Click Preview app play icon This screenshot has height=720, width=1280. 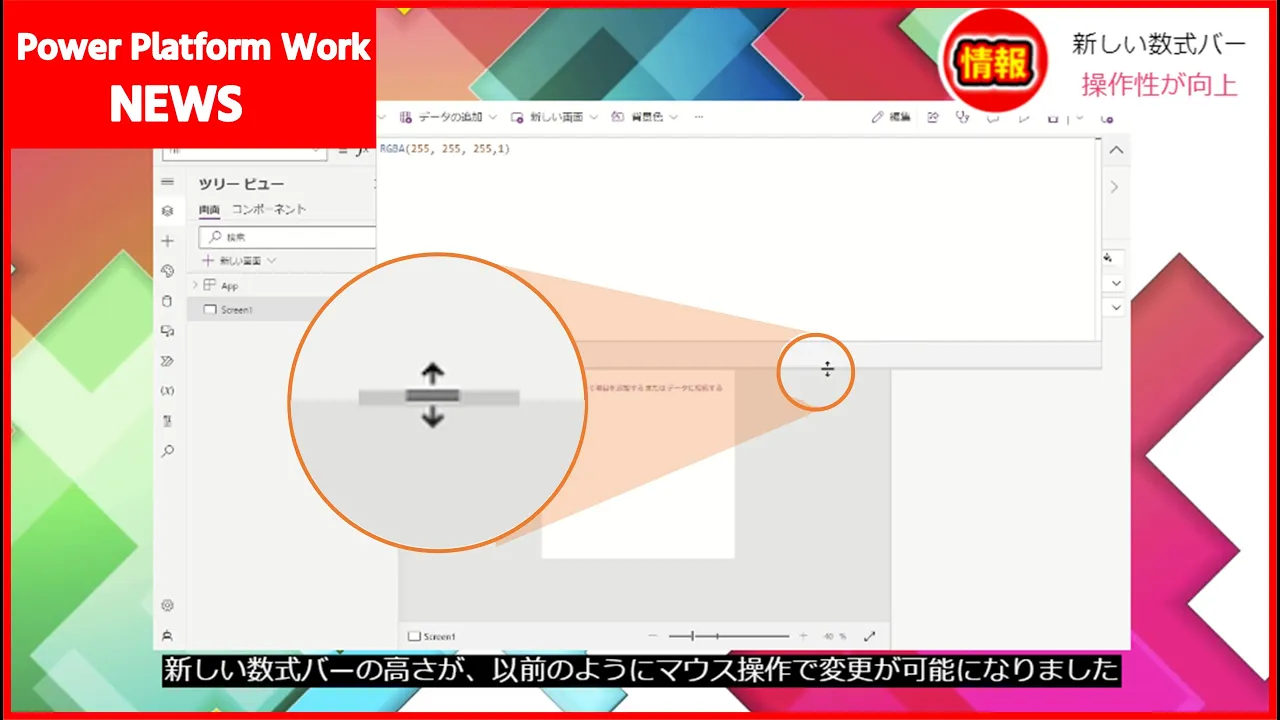[x=1023, y=117]
